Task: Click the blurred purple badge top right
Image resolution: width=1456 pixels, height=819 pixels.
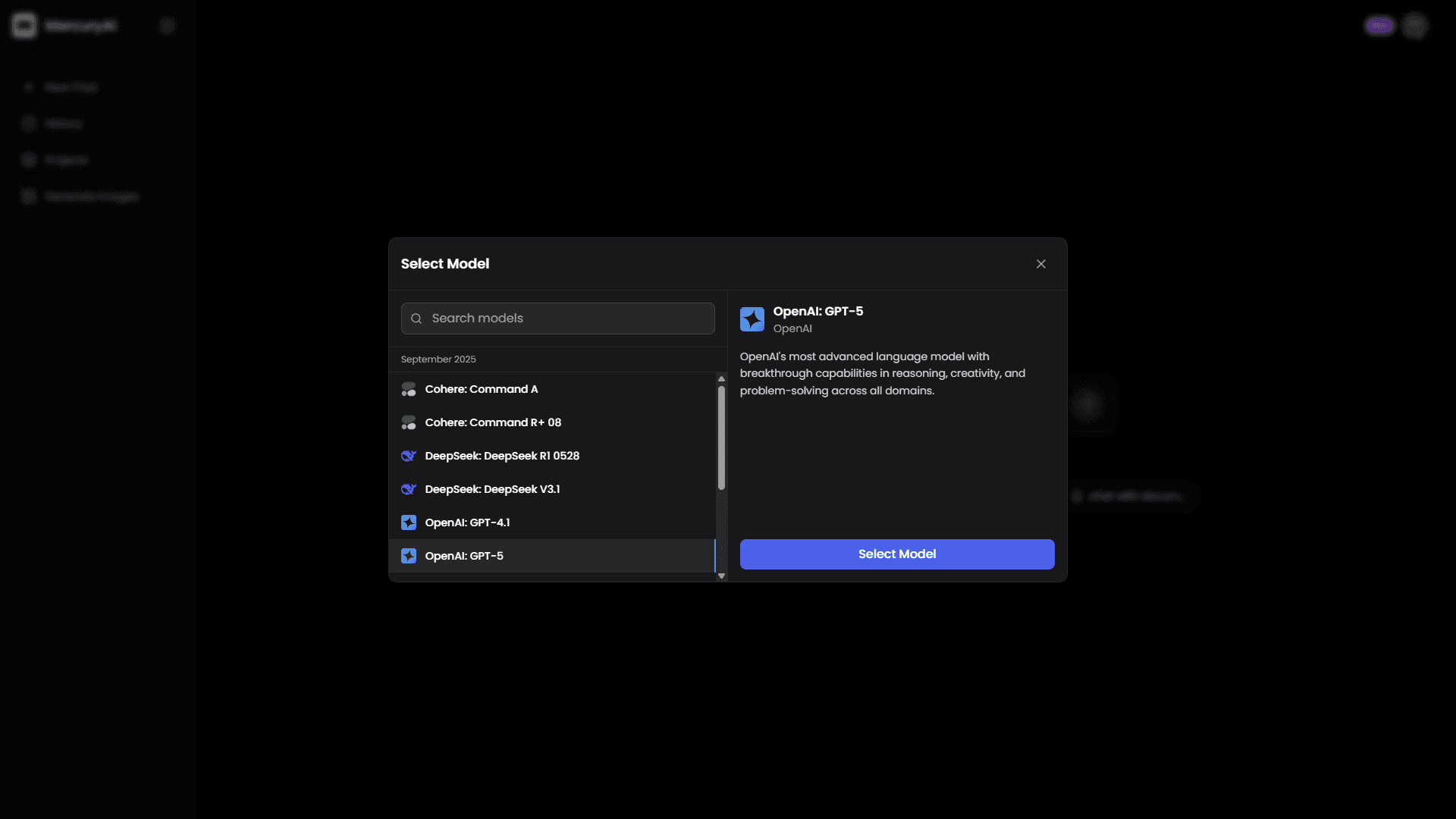Action: pyautogui.click(x=1379, y=26)
